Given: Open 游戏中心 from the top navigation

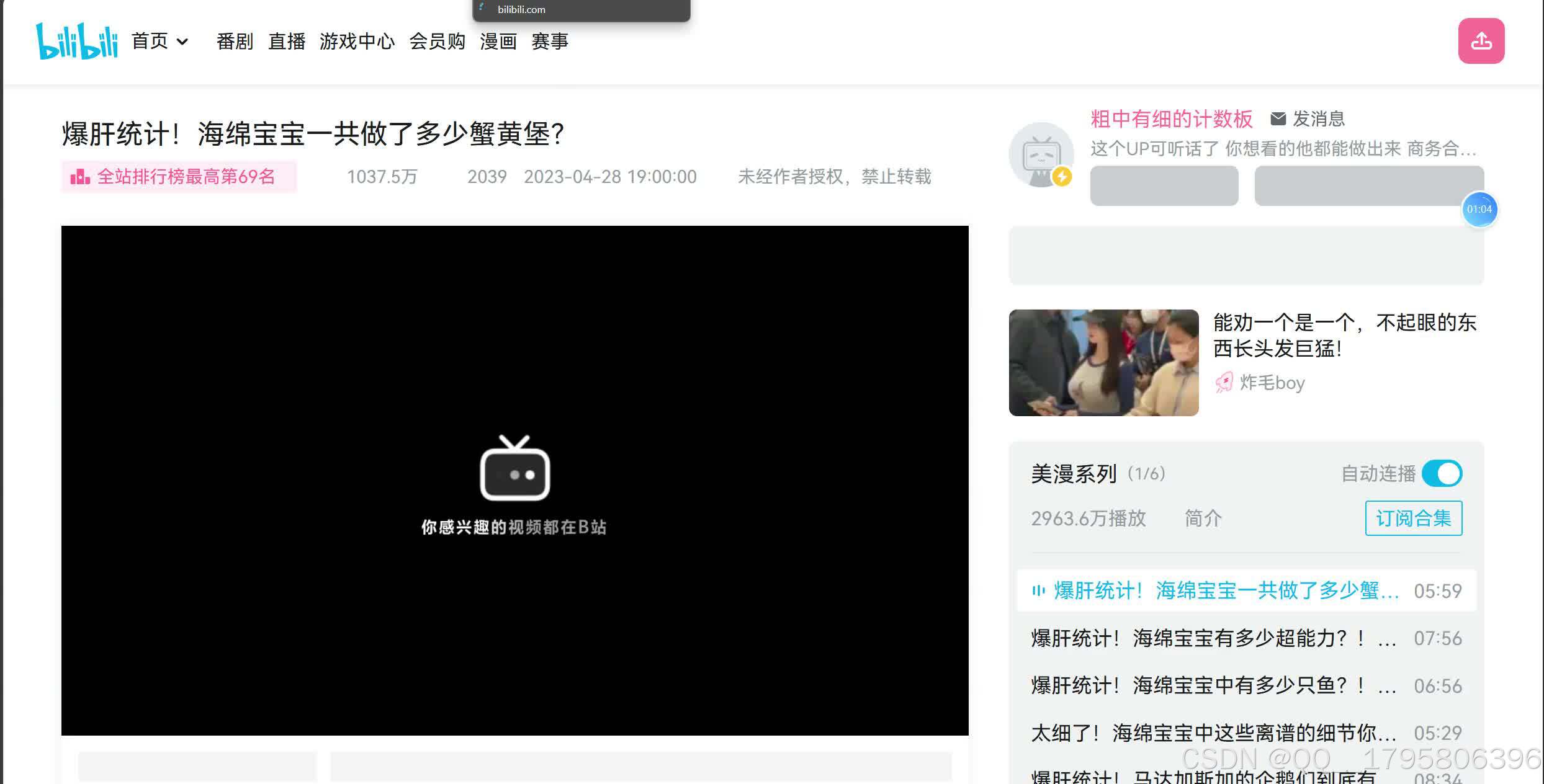Looking at the screenshot, I should point(357,41).
